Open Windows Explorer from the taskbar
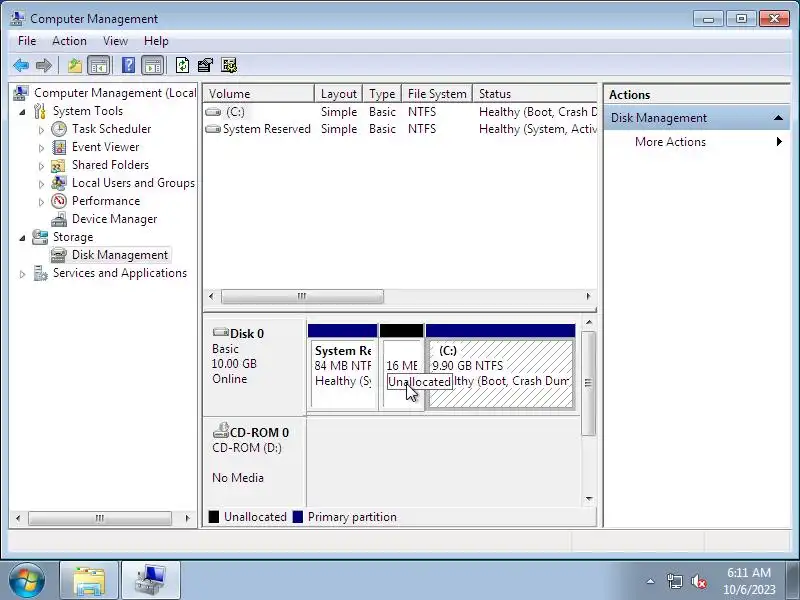800x600 pixels. 89,581
